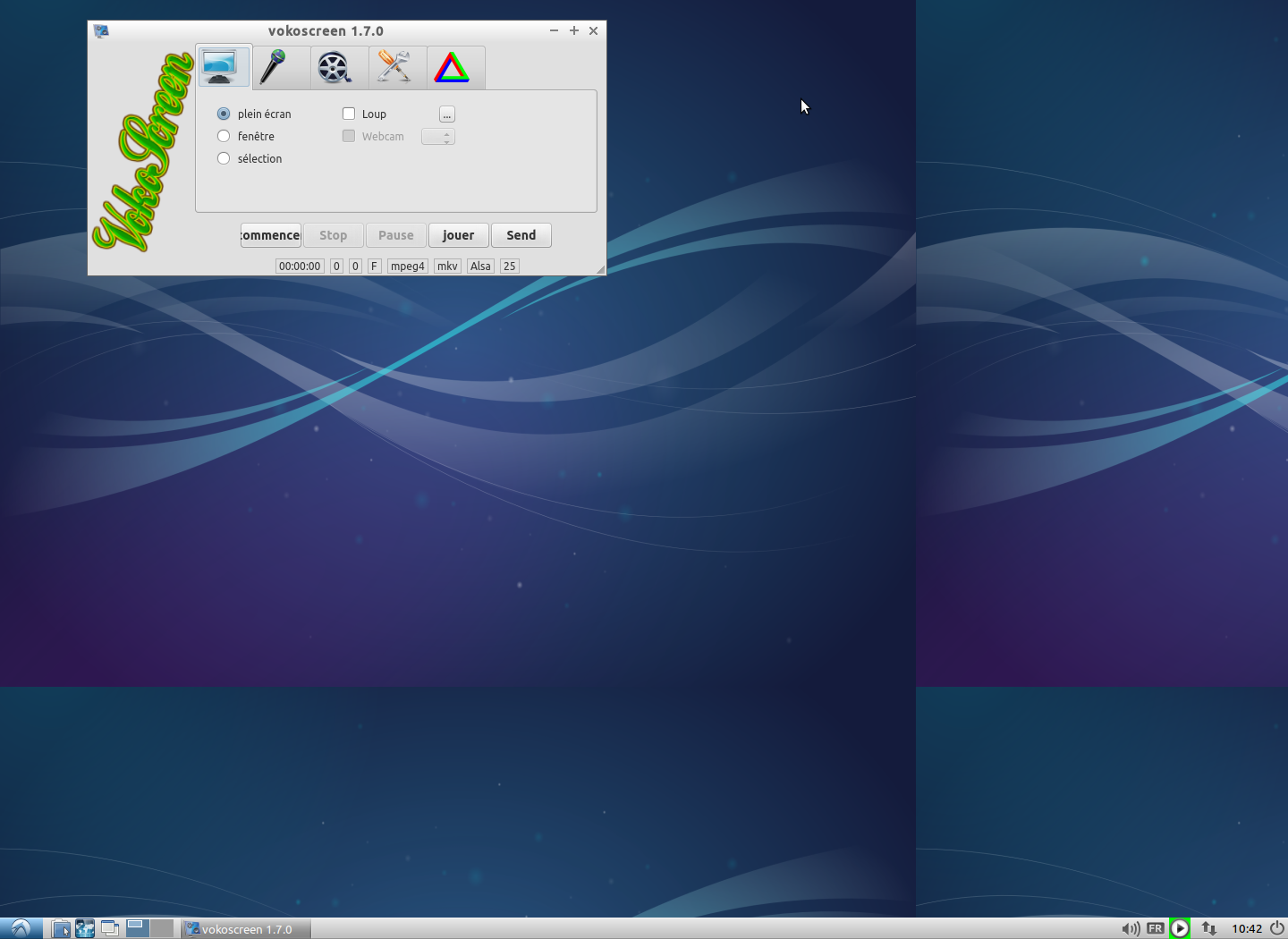
Task: Click the Send button
Action: tap(521, 235)
